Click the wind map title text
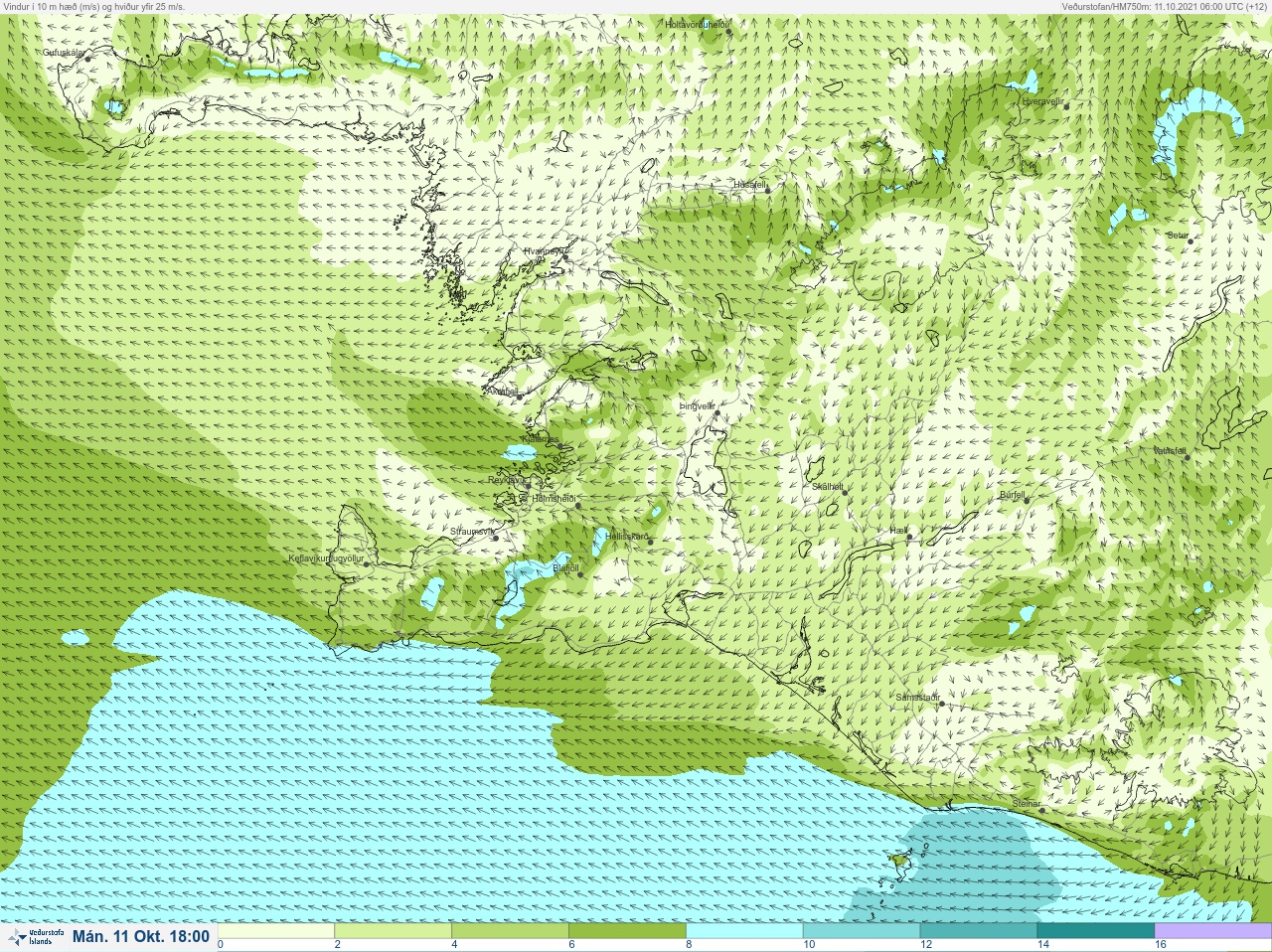Viewport: 1272px width, 952px height. (93, 6)
